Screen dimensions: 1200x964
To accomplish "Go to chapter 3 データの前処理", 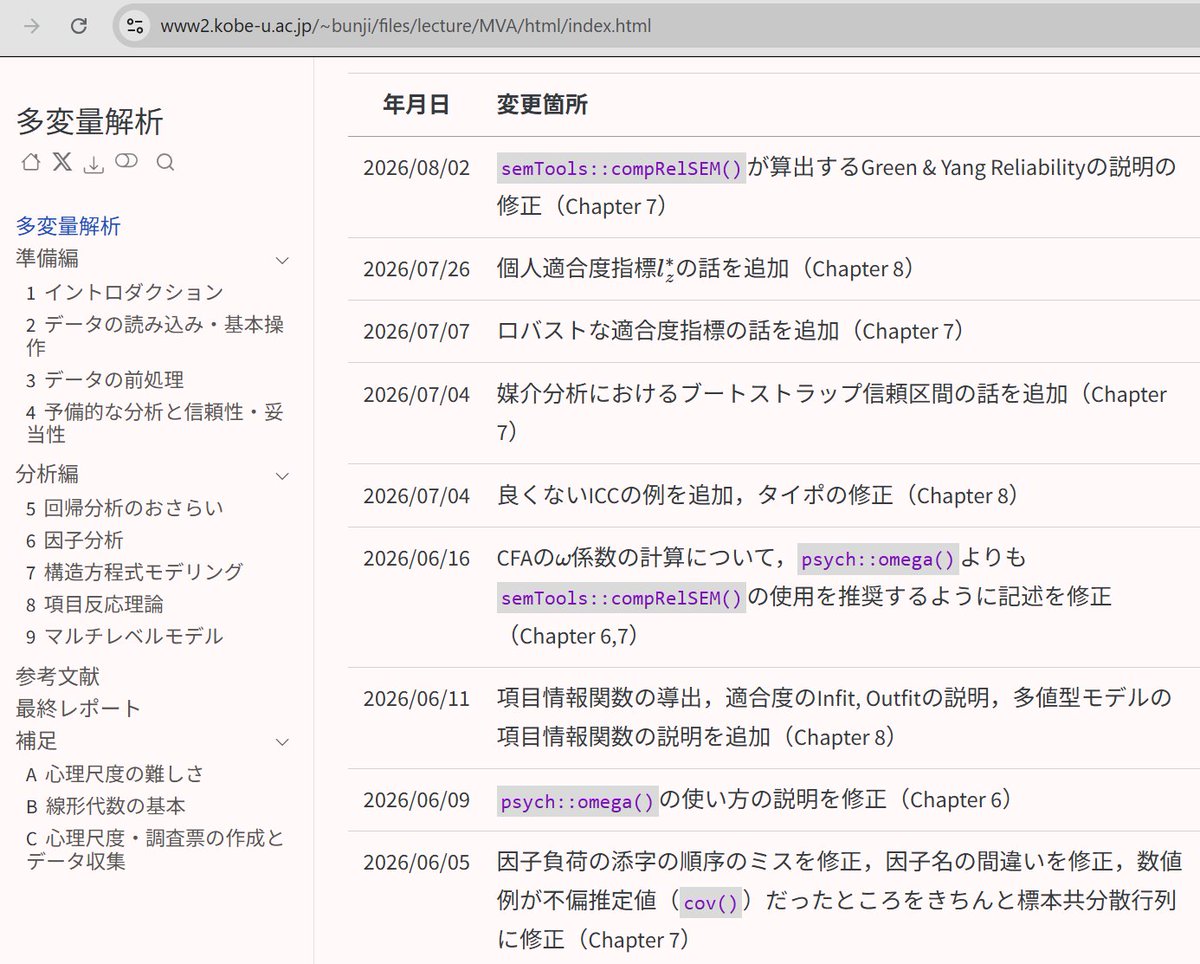I will pyautogui.click(x=105, y=380).
